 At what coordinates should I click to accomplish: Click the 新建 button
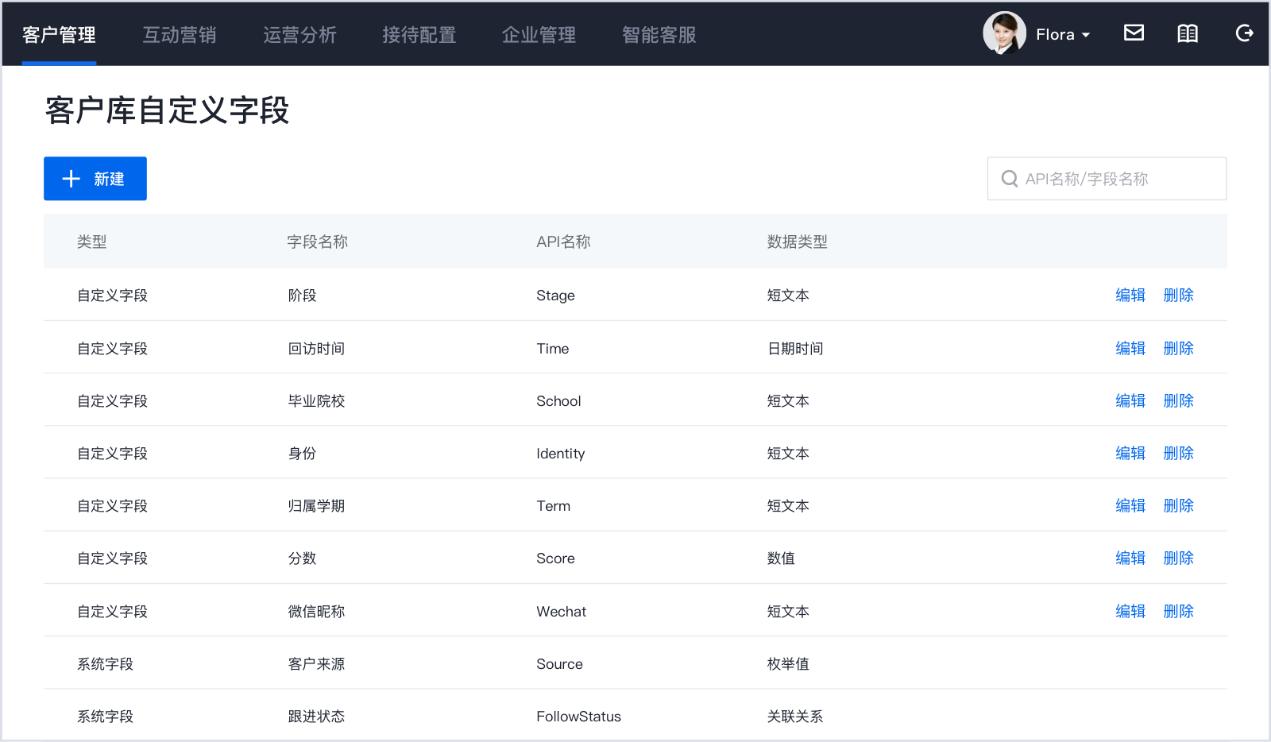(95, 179)
